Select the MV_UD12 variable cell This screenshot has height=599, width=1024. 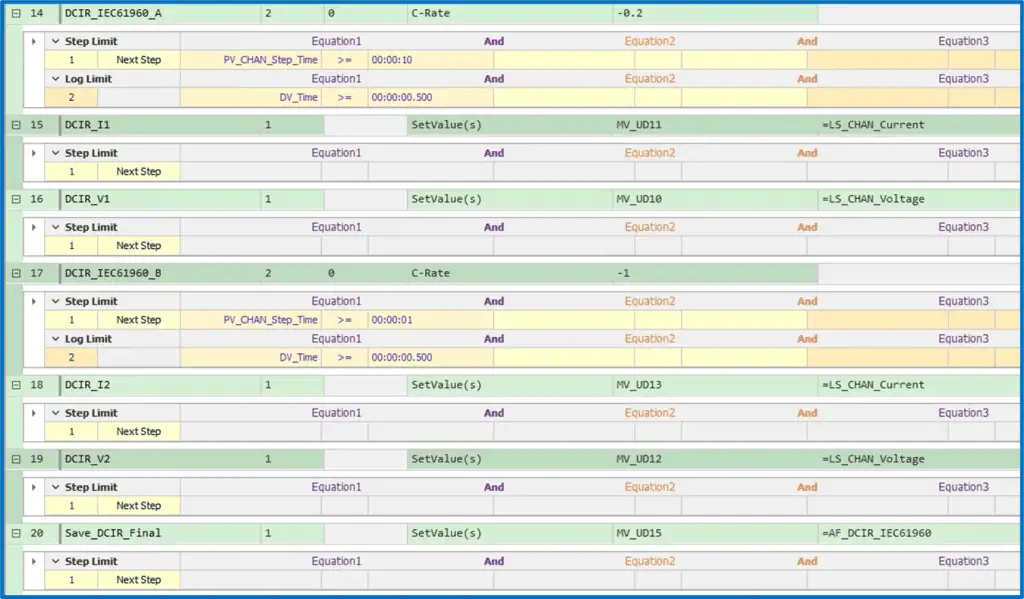pos(715,459)
